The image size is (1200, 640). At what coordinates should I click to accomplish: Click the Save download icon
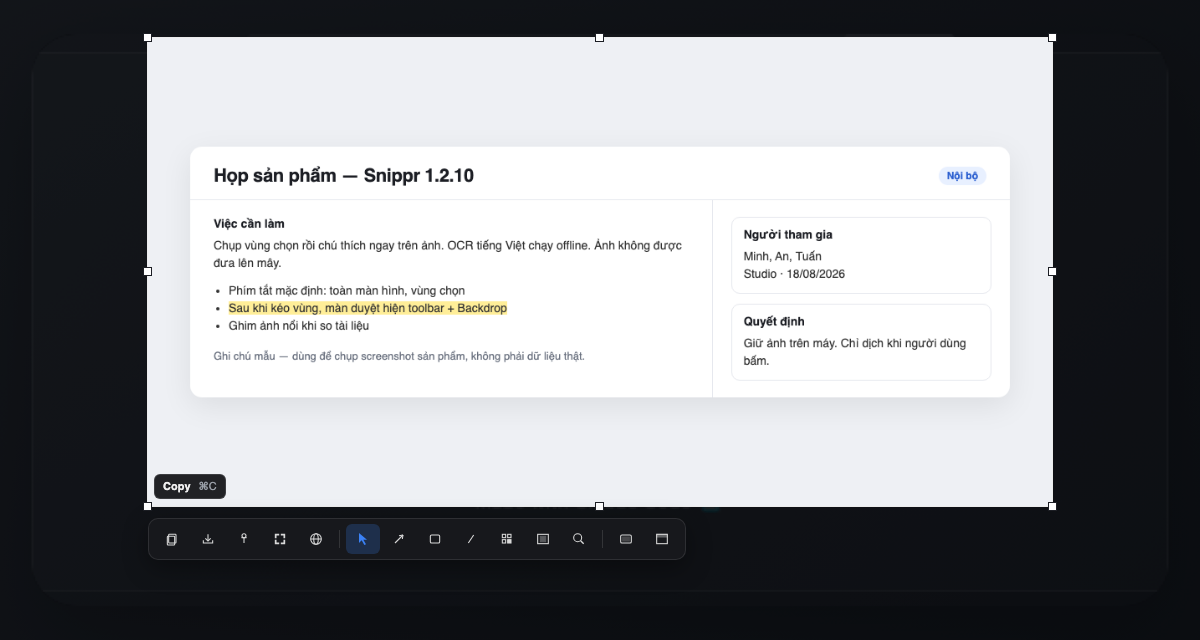(x=208, y=539)
